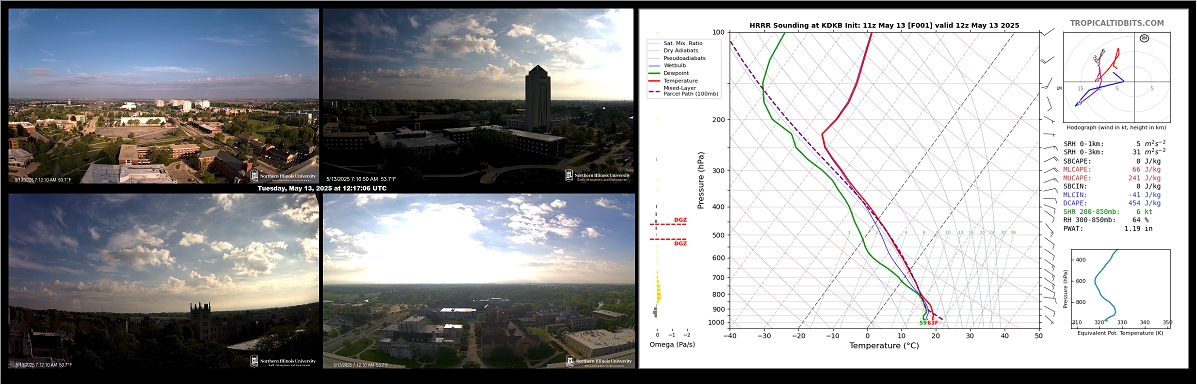The height and width of the screenshot is (385, 1197).
Task: Open the bottom-left castle silhouette webcam view
Action: (163, 280)
